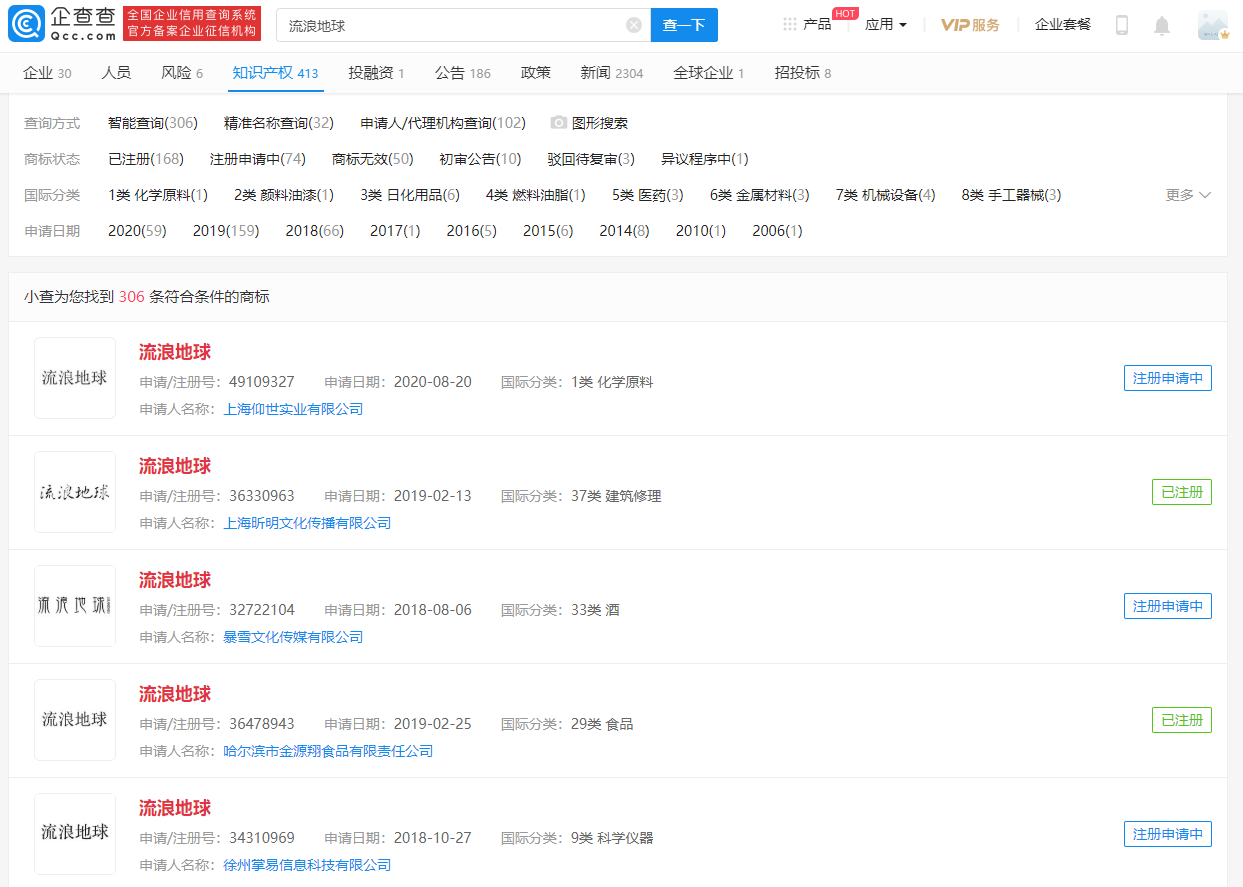Open the user avatar menu
The image size is (1243, 887).
pos(1213,25)
